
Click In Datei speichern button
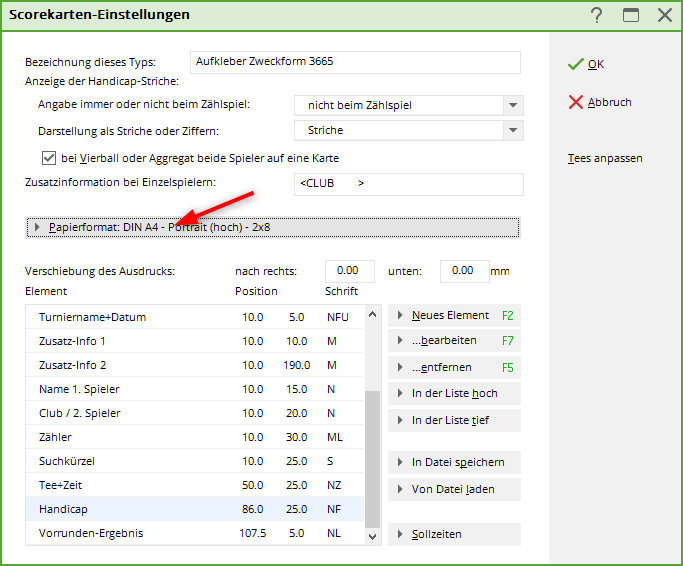[454, 462]
